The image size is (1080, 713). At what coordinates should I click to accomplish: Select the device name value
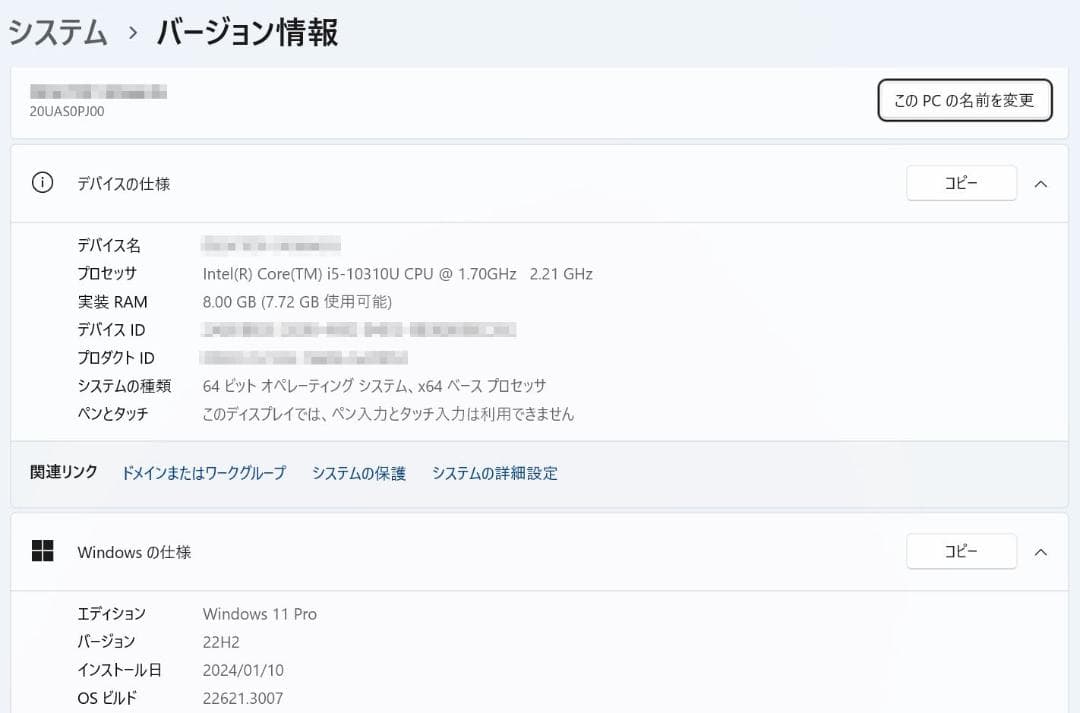(x=270, y=245)
